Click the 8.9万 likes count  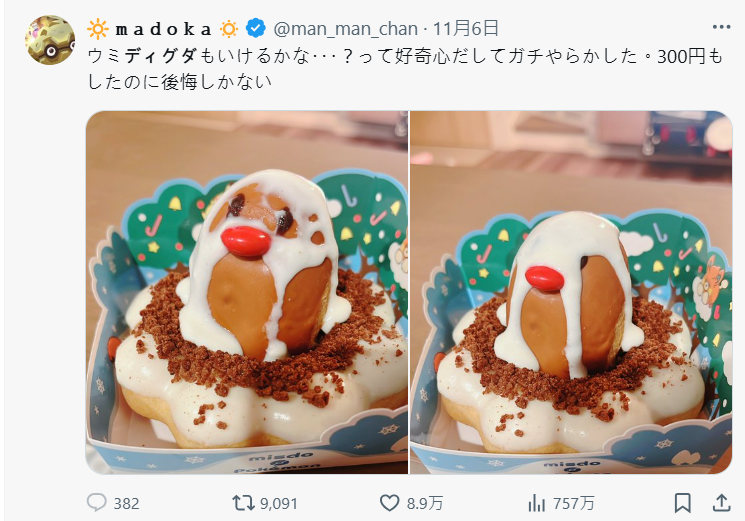425,503
